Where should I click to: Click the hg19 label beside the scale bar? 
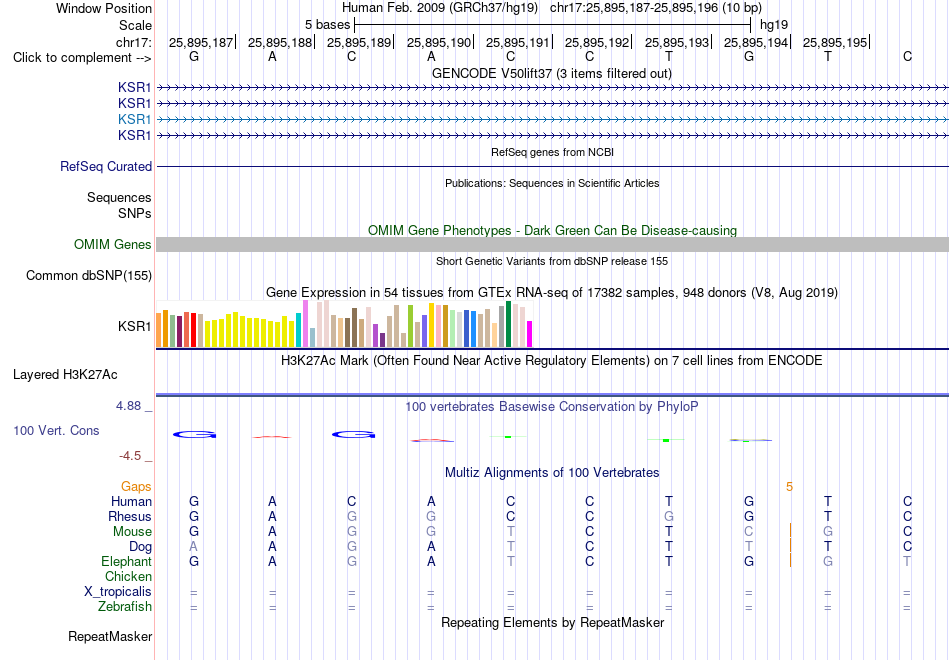point(774,25)
